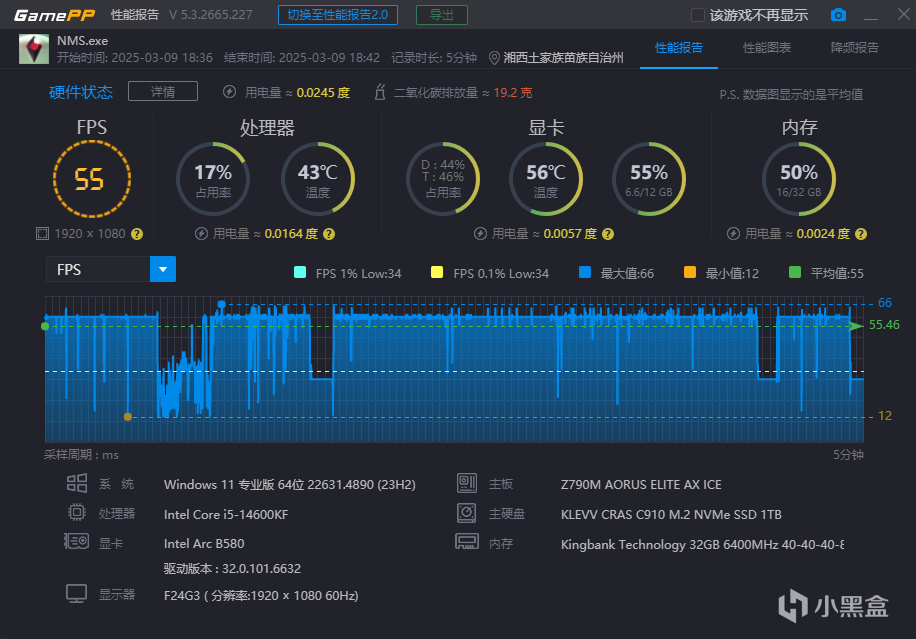Click the GPU usage D:44% gauge
The height and width of the screenshot is (639, 916).
pyautogui.click(x=443, y=179)
